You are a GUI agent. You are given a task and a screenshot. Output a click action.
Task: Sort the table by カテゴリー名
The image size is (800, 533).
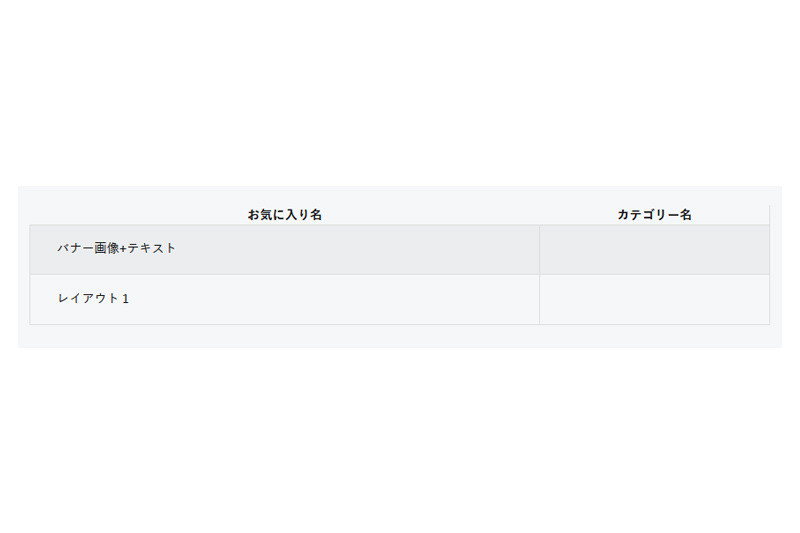click(x=654, y=215)
